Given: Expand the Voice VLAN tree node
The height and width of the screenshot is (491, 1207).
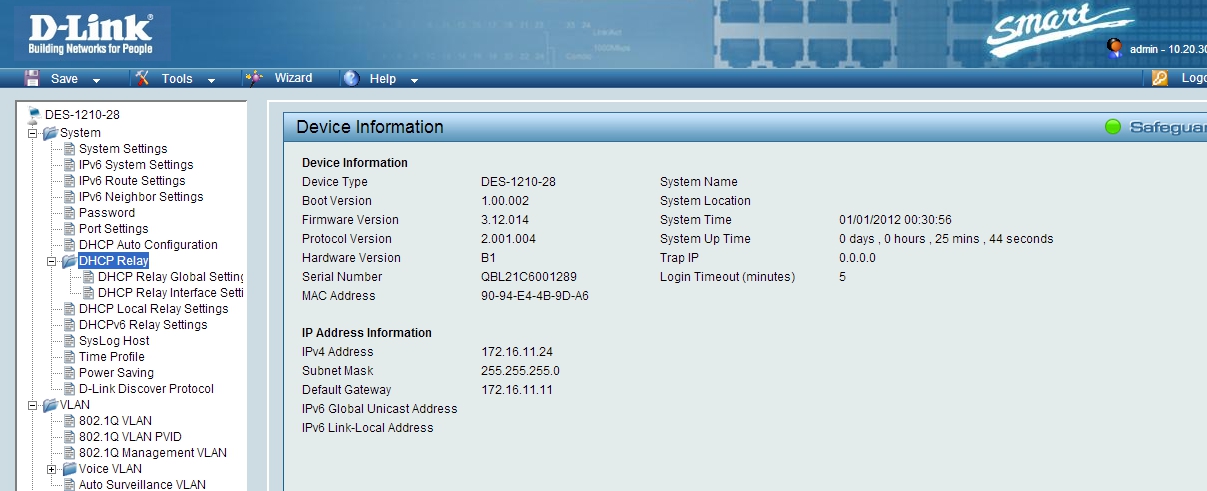Looking at the screenshot, I should click(52, 468).
